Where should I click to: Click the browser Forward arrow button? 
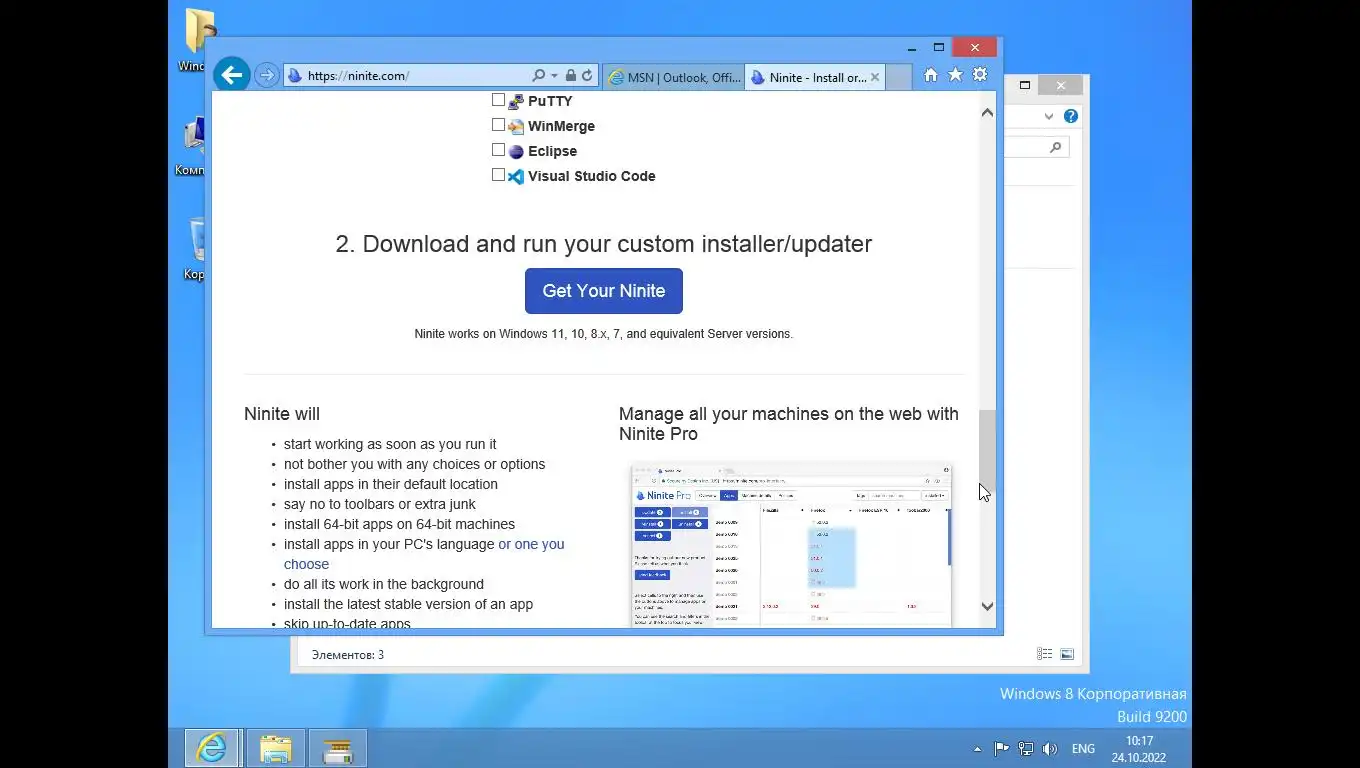pyautogui.click(x=266, y=75)
